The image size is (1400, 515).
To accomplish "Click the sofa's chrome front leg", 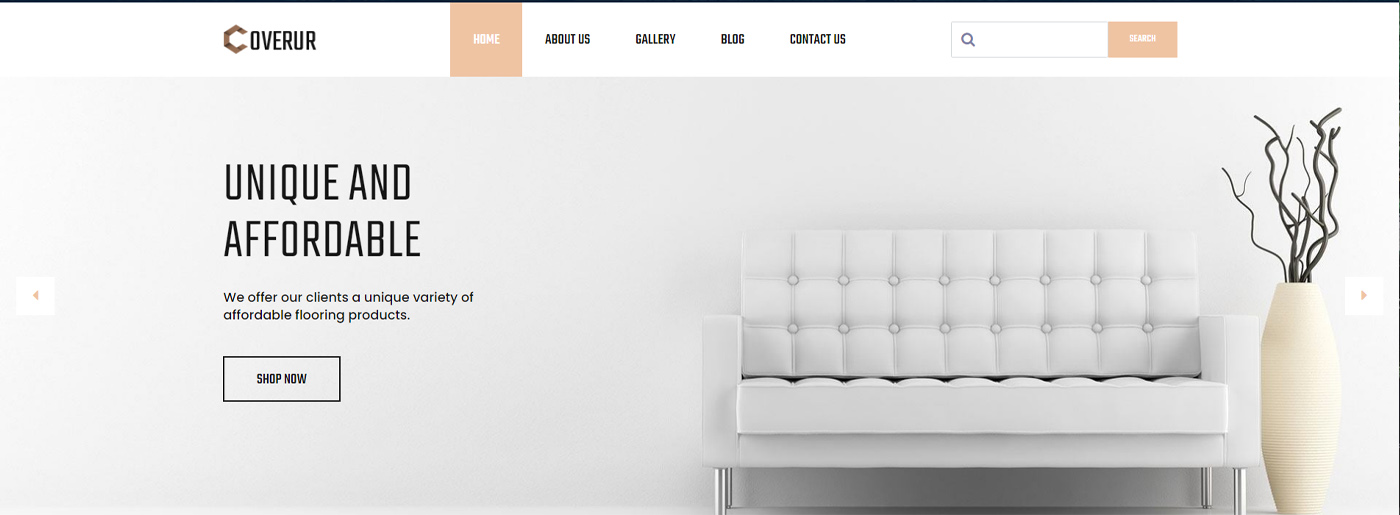I will [724, 489].
